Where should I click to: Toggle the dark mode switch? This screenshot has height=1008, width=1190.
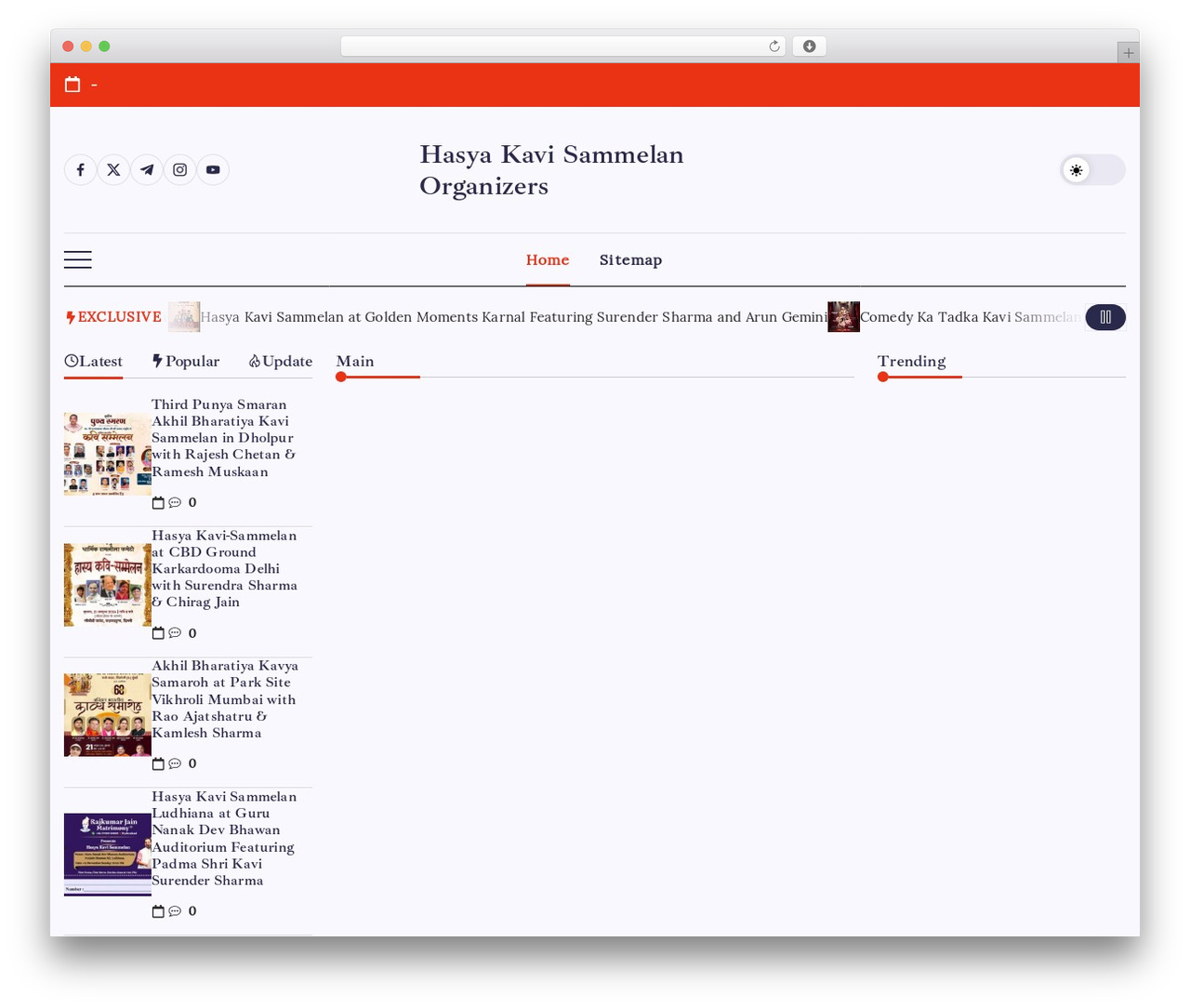pyautogui.click(x=1093, y=170)
